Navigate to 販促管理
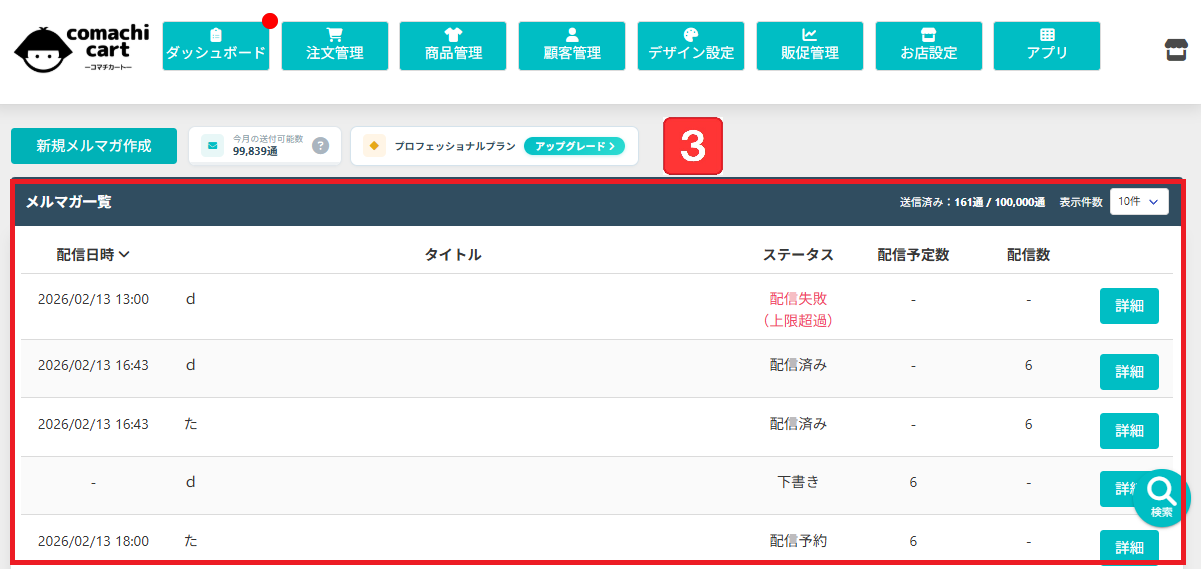Image resolution: width=1201 pixels, height=569 pixels. [x=810, y=46]
